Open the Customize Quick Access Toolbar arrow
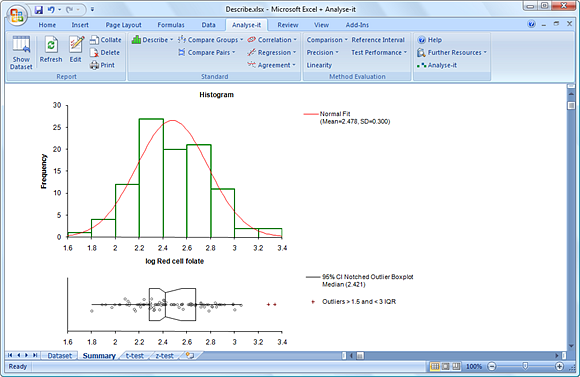This screenshot has height=377, width=580. 92,10
